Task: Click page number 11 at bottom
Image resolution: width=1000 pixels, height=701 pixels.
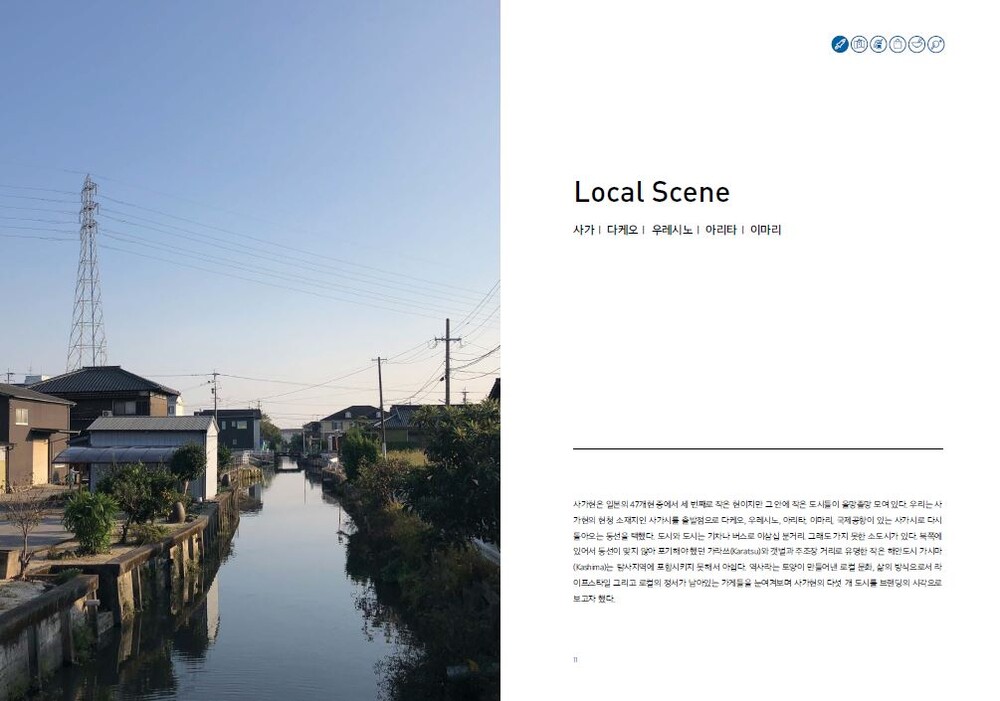Action: tap(575, 660)
